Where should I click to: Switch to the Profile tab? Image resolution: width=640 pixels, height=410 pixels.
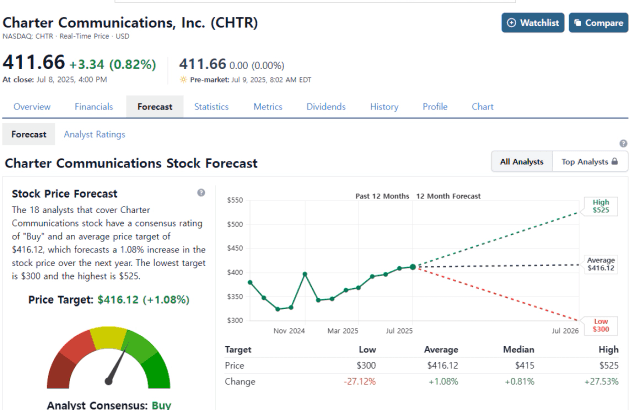point(435,107)
